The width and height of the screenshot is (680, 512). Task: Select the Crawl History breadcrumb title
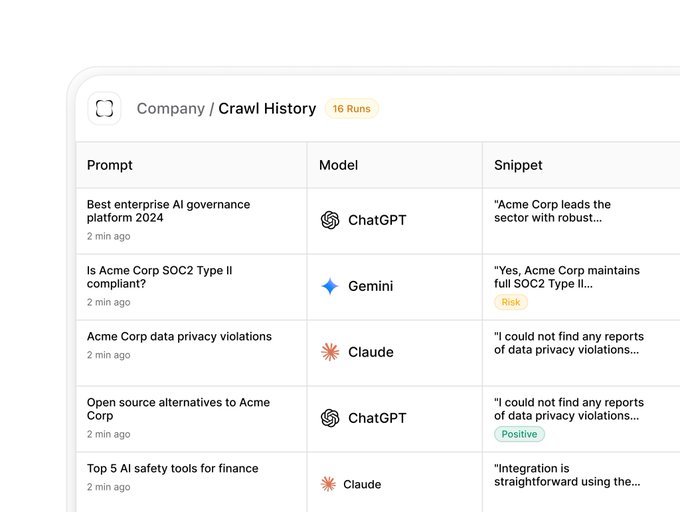pos(267,108)
